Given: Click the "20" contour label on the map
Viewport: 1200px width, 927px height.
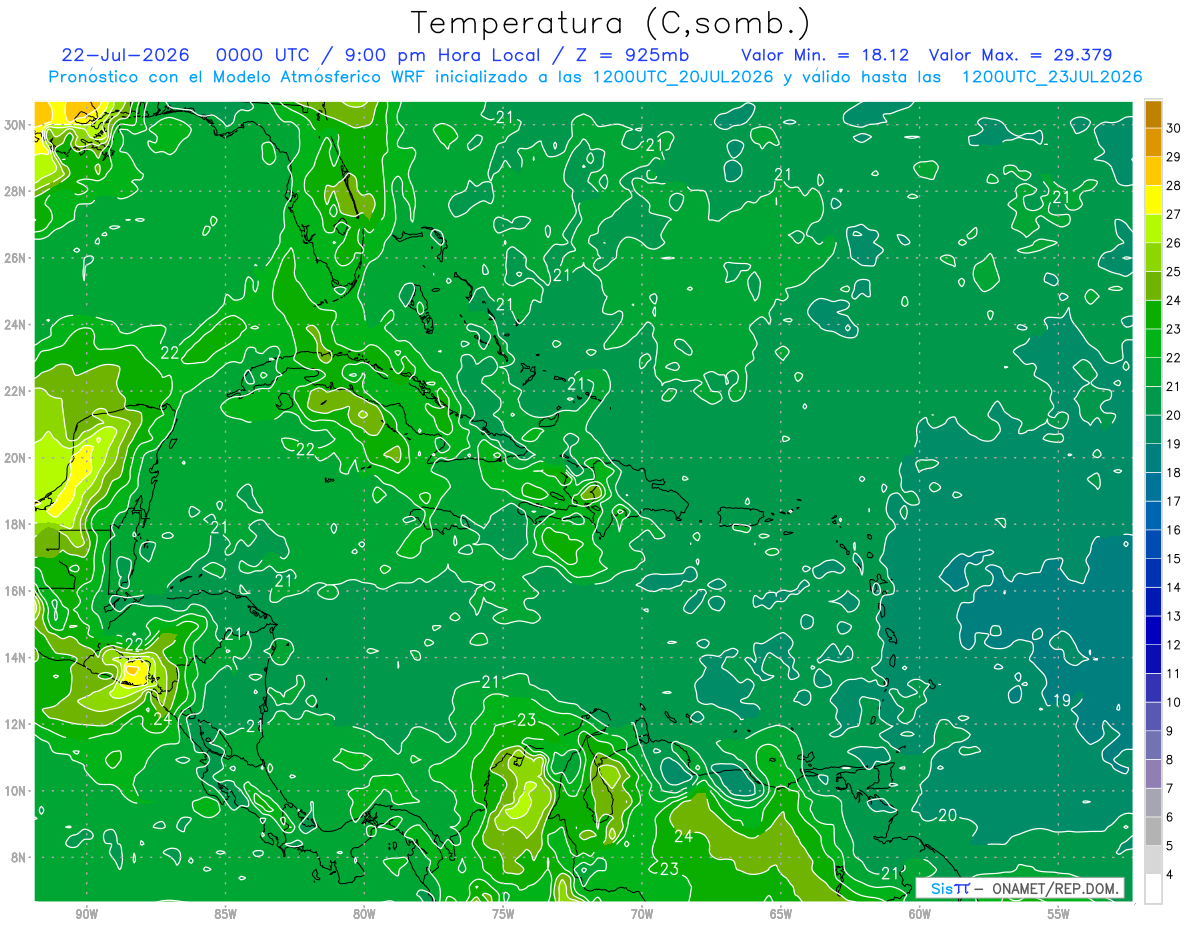Looking at the screenshot, I should [947, 815].
